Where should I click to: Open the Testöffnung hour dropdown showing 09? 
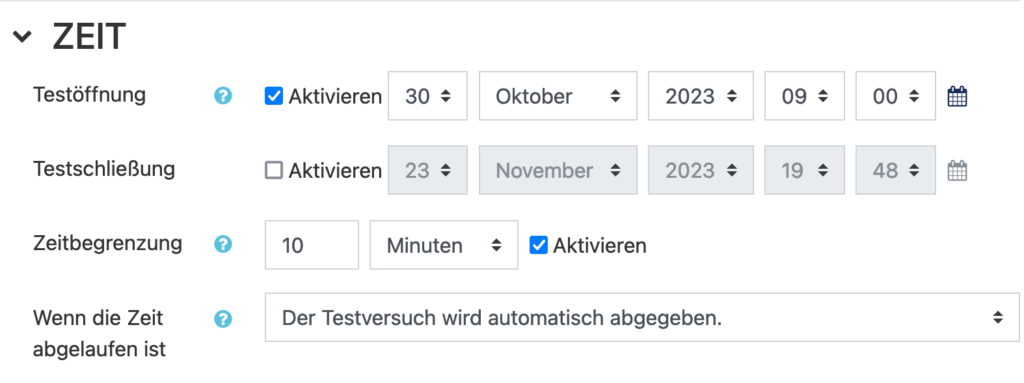tap(805, 96)
